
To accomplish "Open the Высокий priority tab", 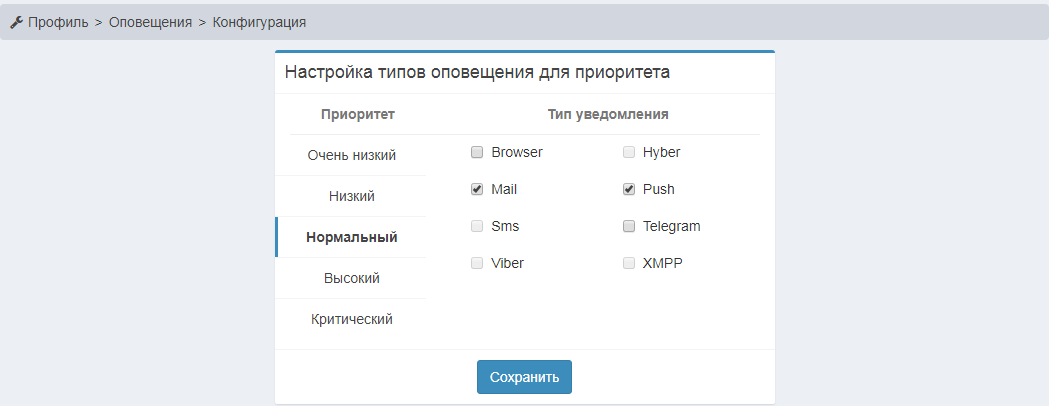I will click(351, 278).
